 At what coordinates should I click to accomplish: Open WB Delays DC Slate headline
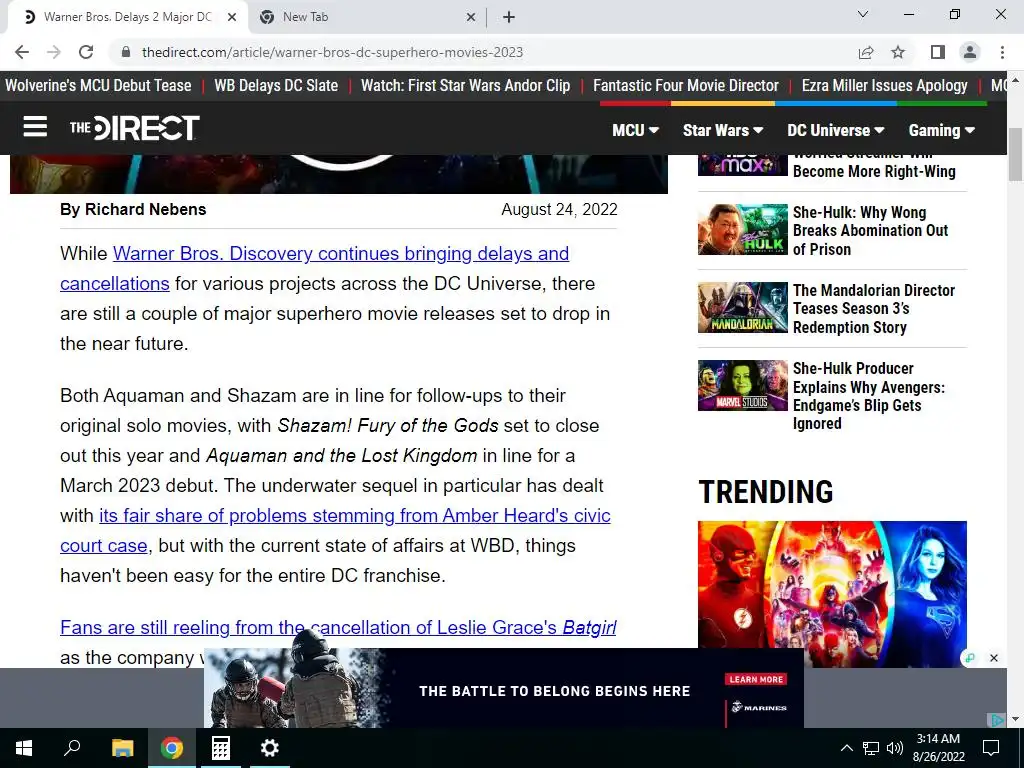276,86
